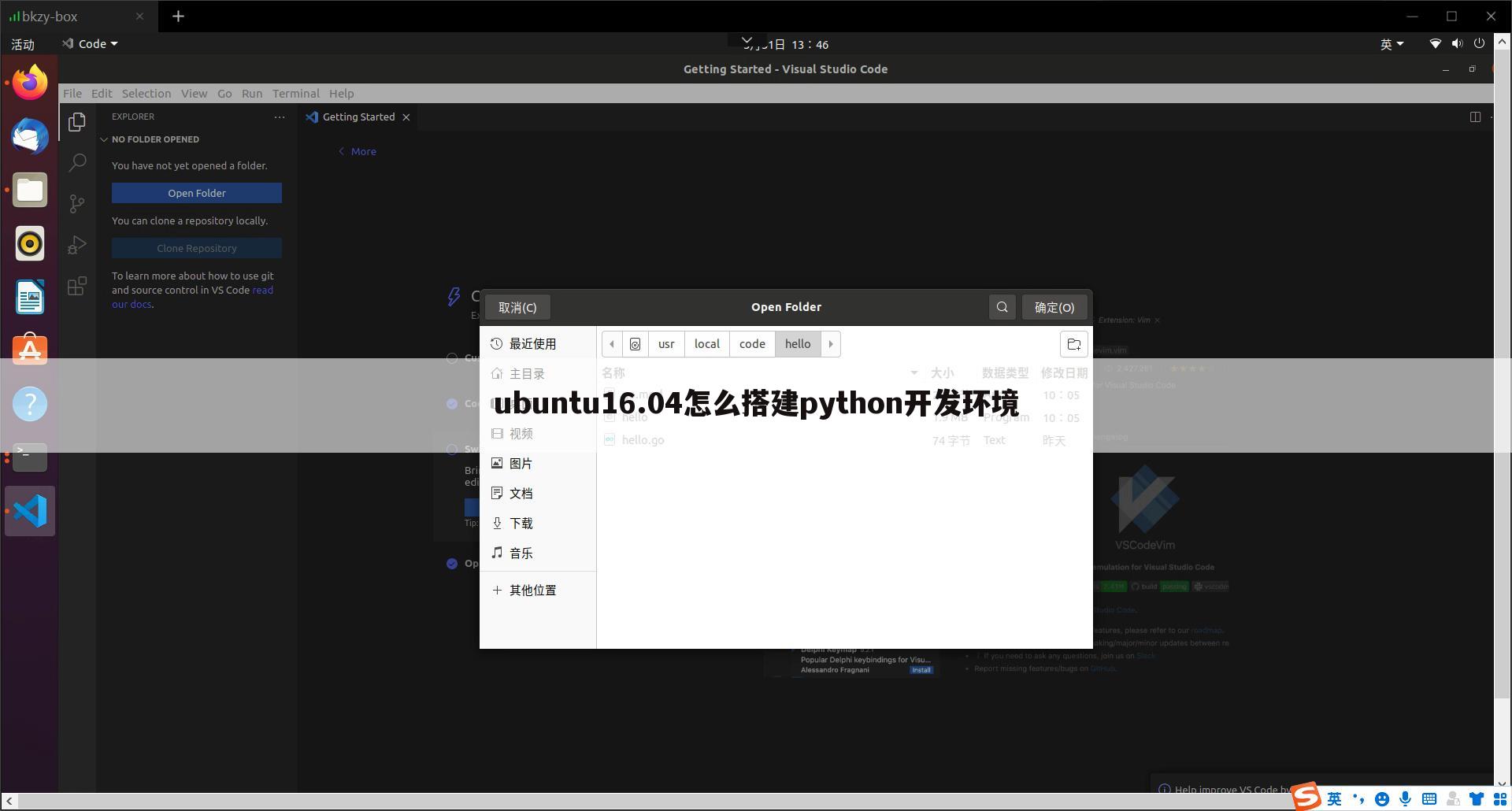Screen dimensions: 1512x811
Task: Open the Explorer view in the activity bar
Action: pos(77,122)
